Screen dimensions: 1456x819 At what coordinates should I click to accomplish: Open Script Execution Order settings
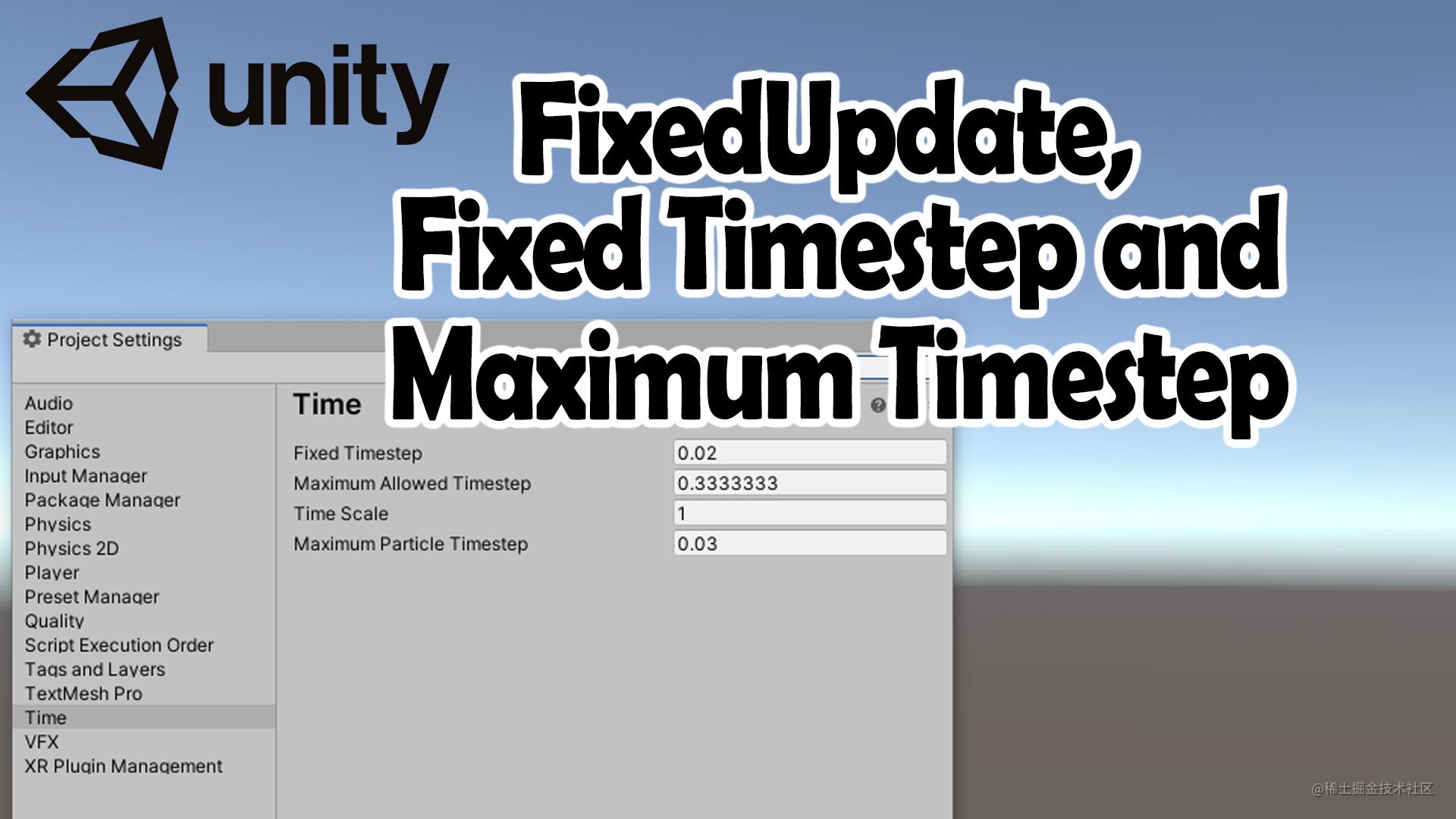(117, 644)
